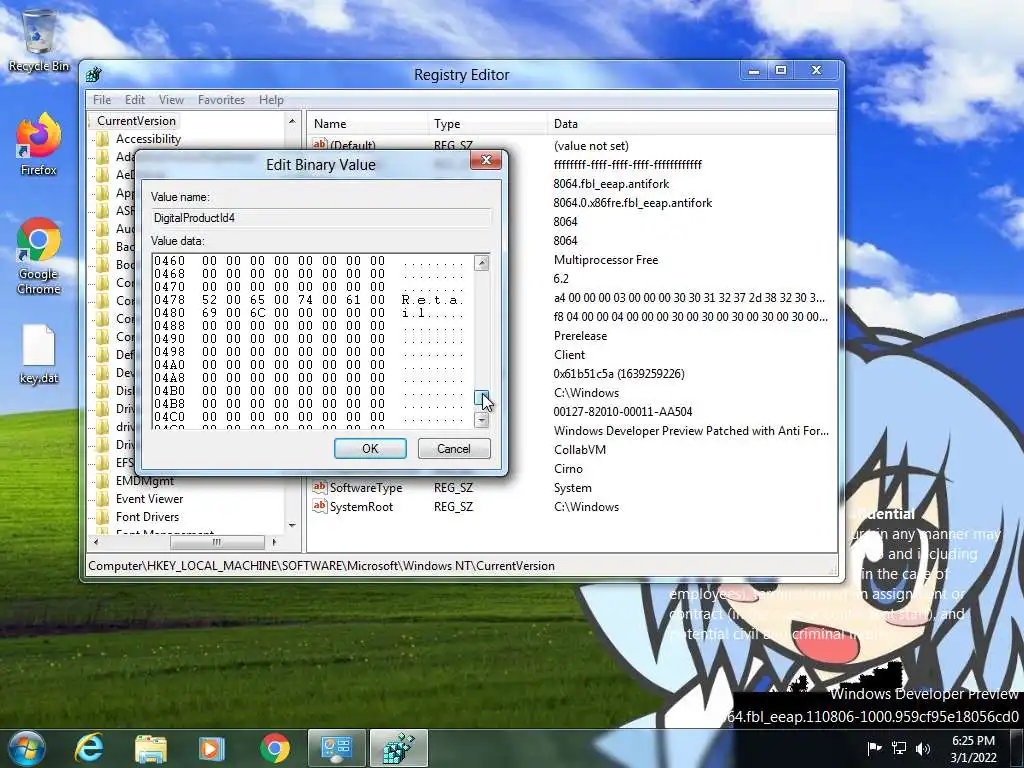
Task: Click the taskbar clock showing 6:25 PM
Action: 973,748
